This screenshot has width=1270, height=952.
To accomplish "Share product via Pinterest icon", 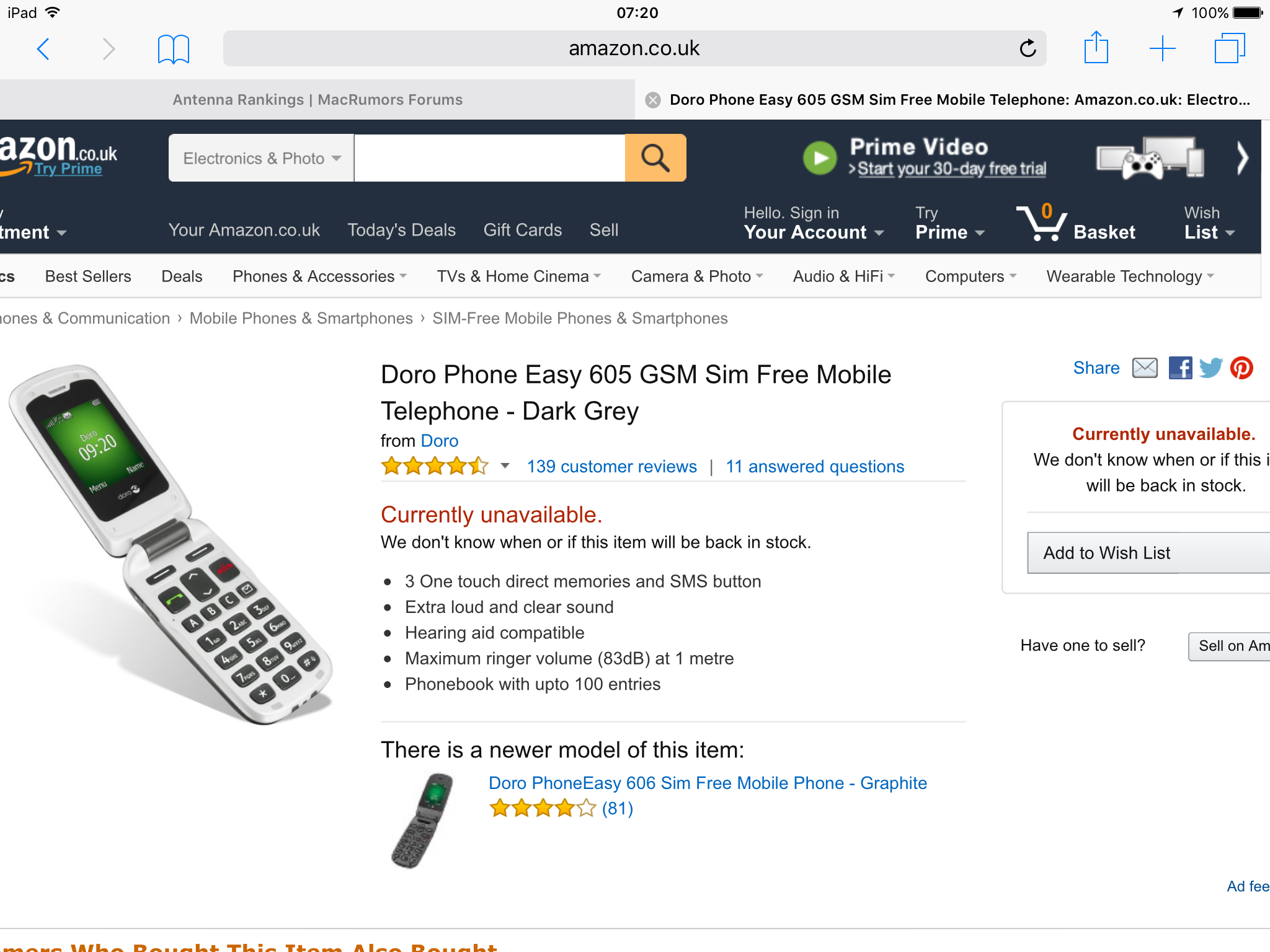I will 1241,368.
